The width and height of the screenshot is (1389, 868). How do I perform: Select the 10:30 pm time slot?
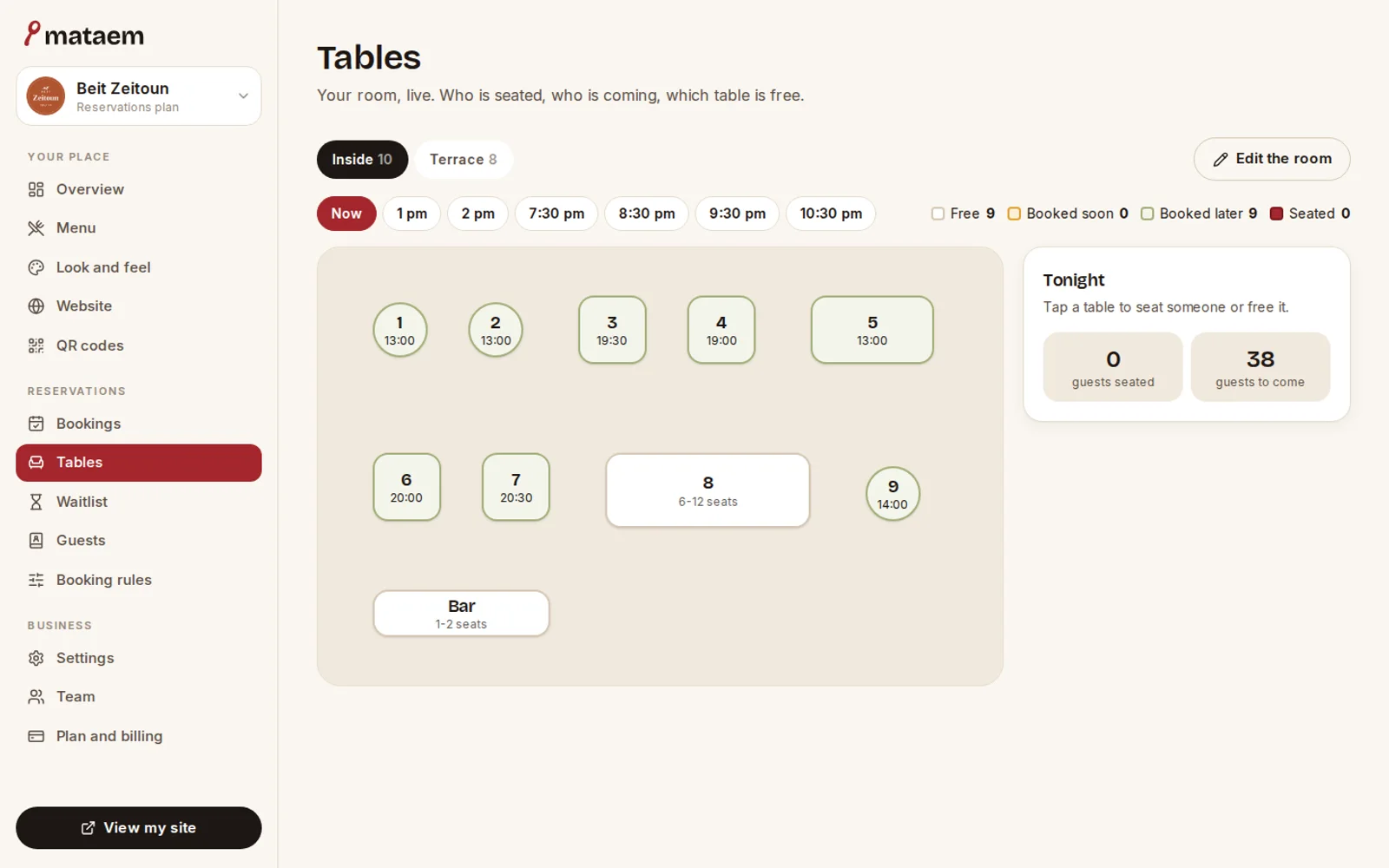831,214
